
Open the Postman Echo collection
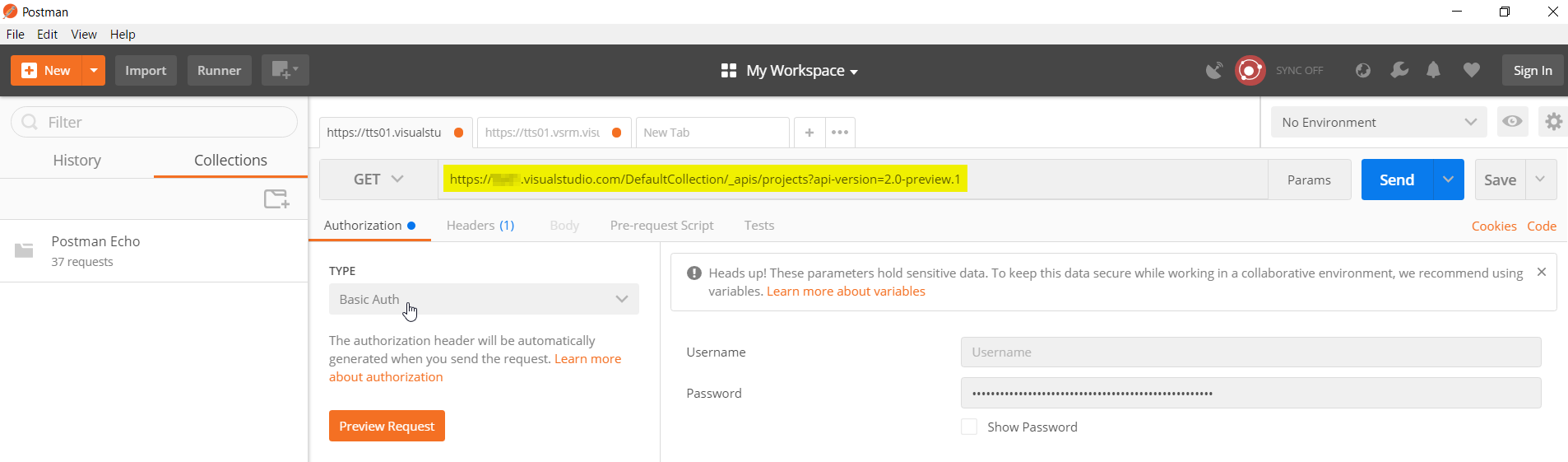[154, 250]
